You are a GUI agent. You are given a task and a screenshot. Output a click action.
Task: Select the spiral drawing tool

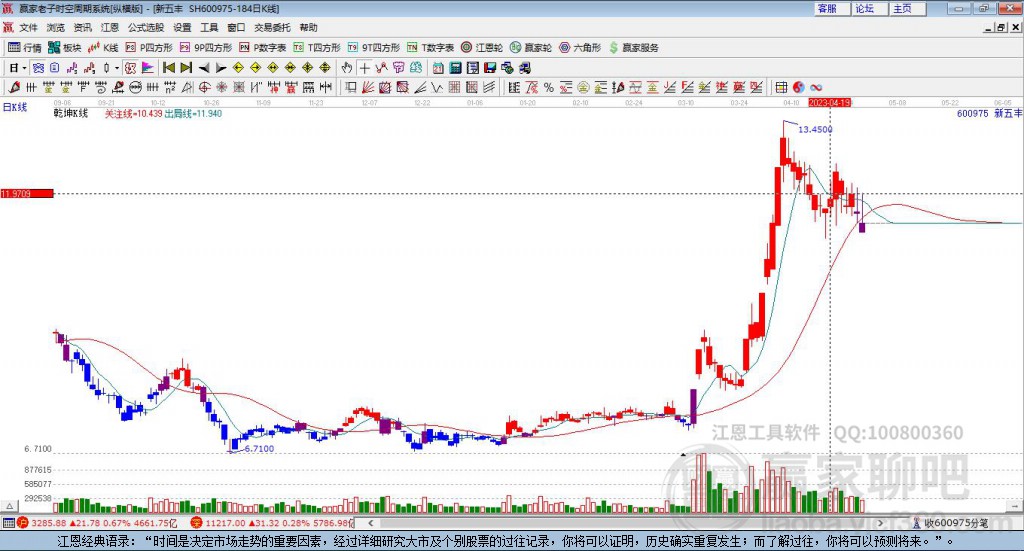coord(101,87)
